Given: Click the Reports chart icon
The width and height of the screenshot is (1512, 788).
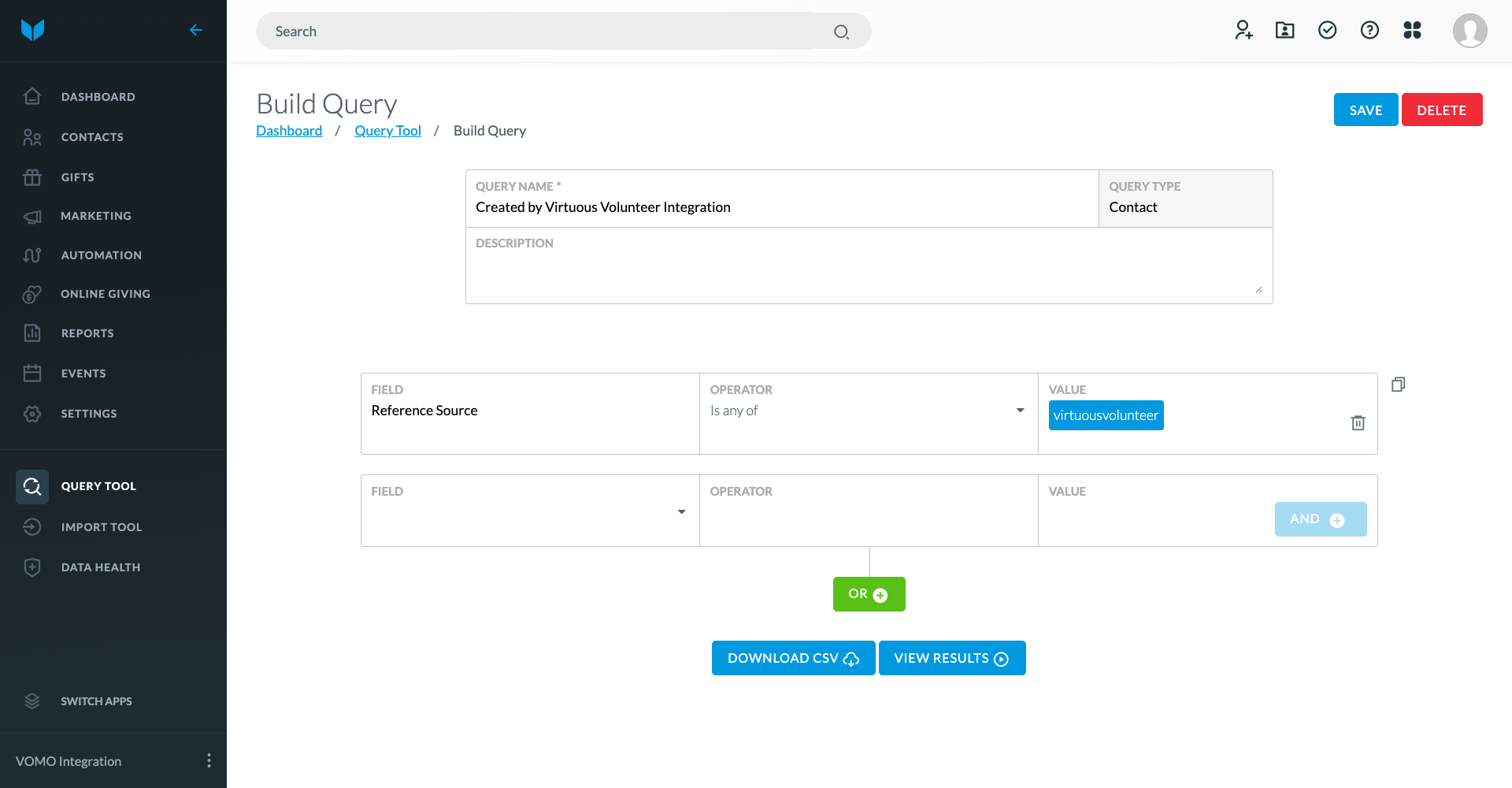Looking at the screenshot, I should [32, 333].
